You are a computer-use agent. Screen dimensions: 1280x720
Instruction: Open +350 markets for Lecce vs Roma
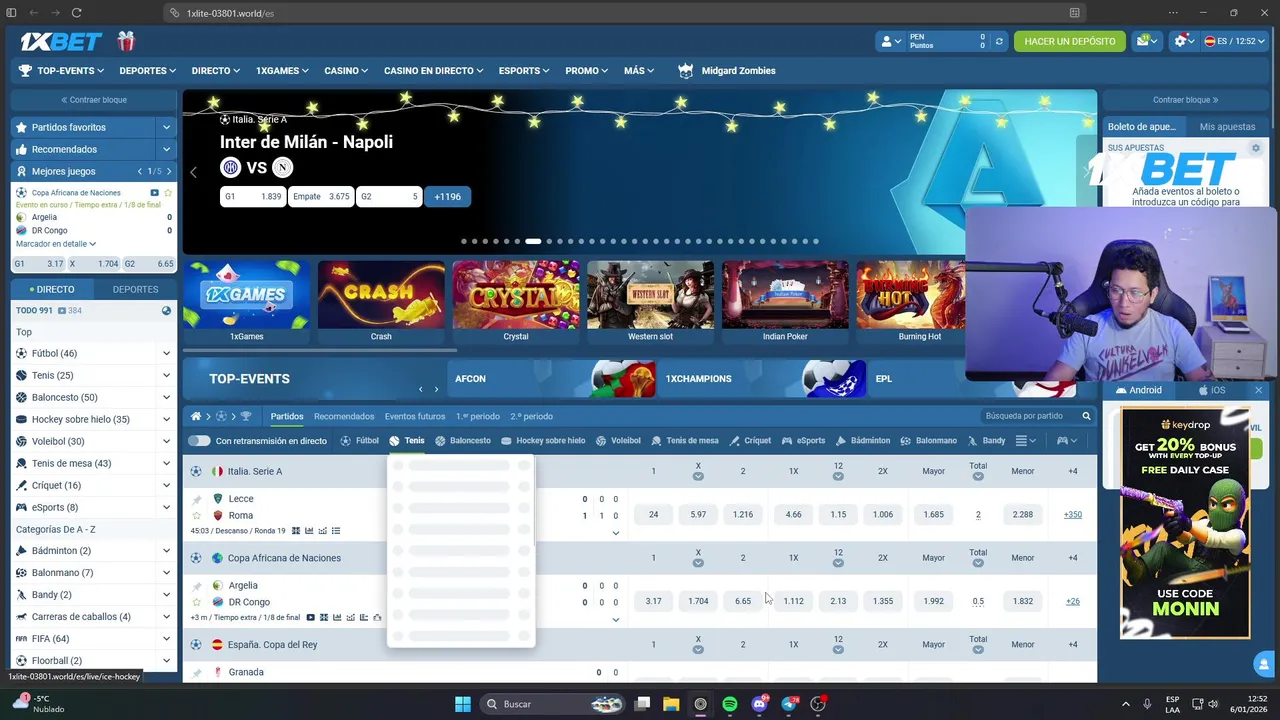(1072, 515)
